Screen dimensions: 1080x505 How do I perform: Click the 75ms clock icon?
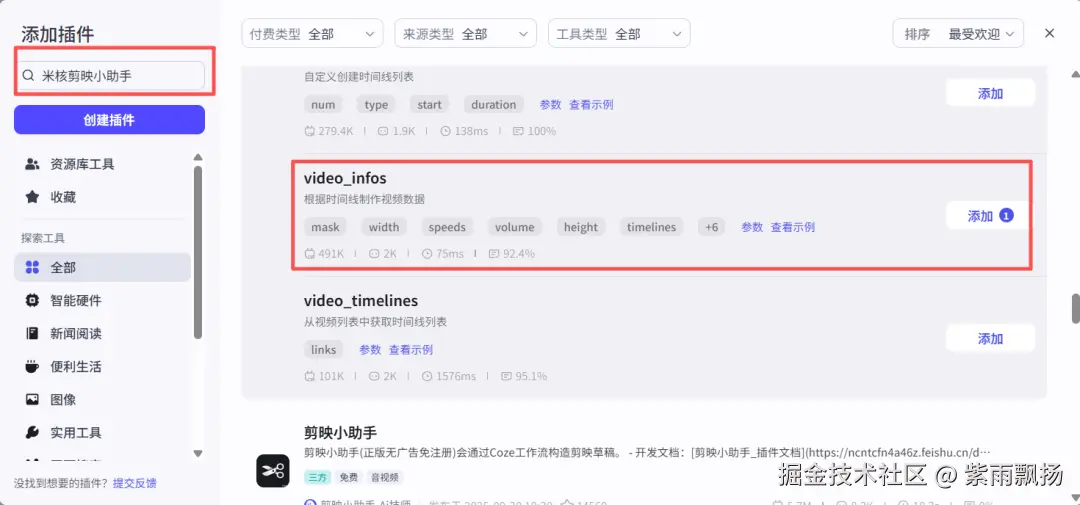[426, 254]
